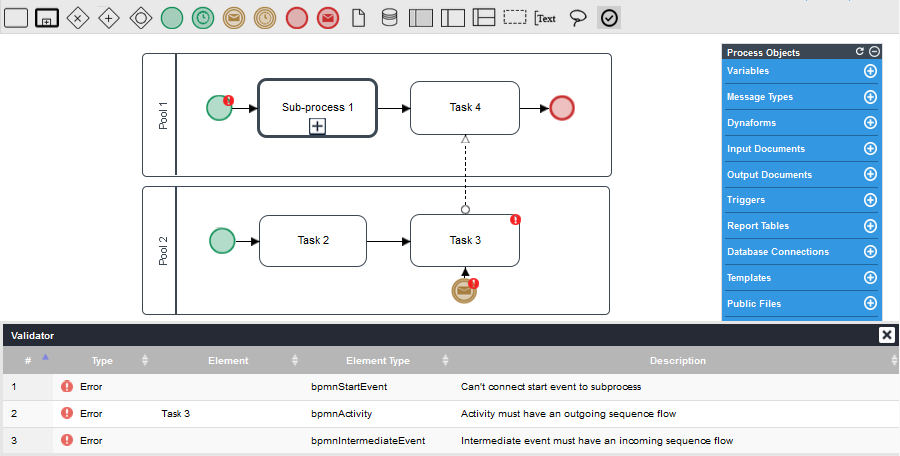Toggle the validator checkmark button

click(609, 17)
